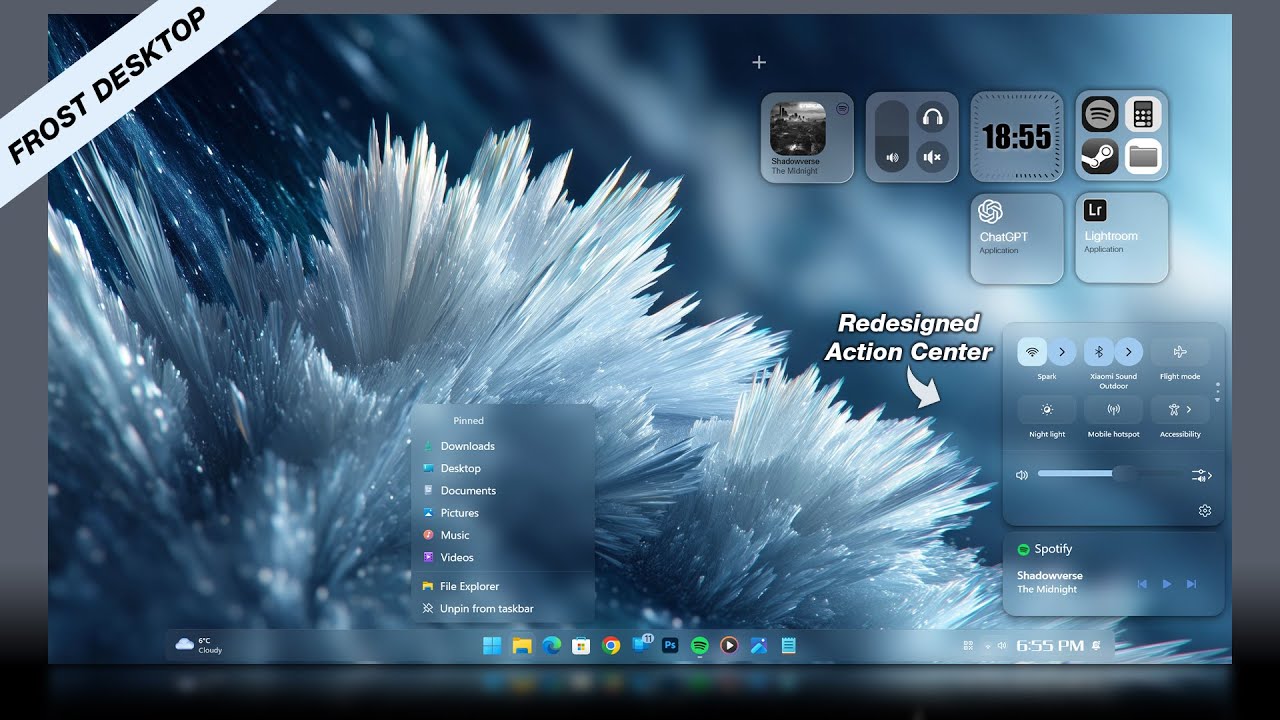Open Photoshop from the taskbar
This screenshot has width=1280, height=720.
coord(670,646)
